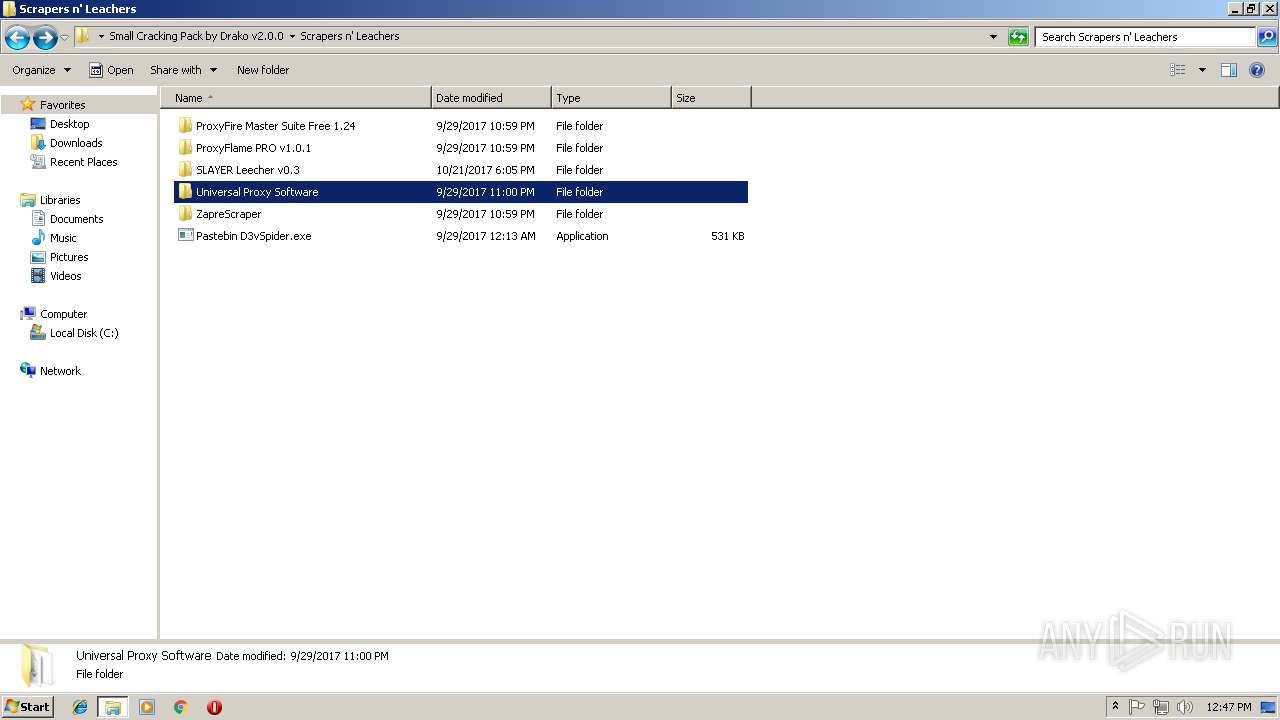
Task: Open the Videos library
Action: [65, 276]
